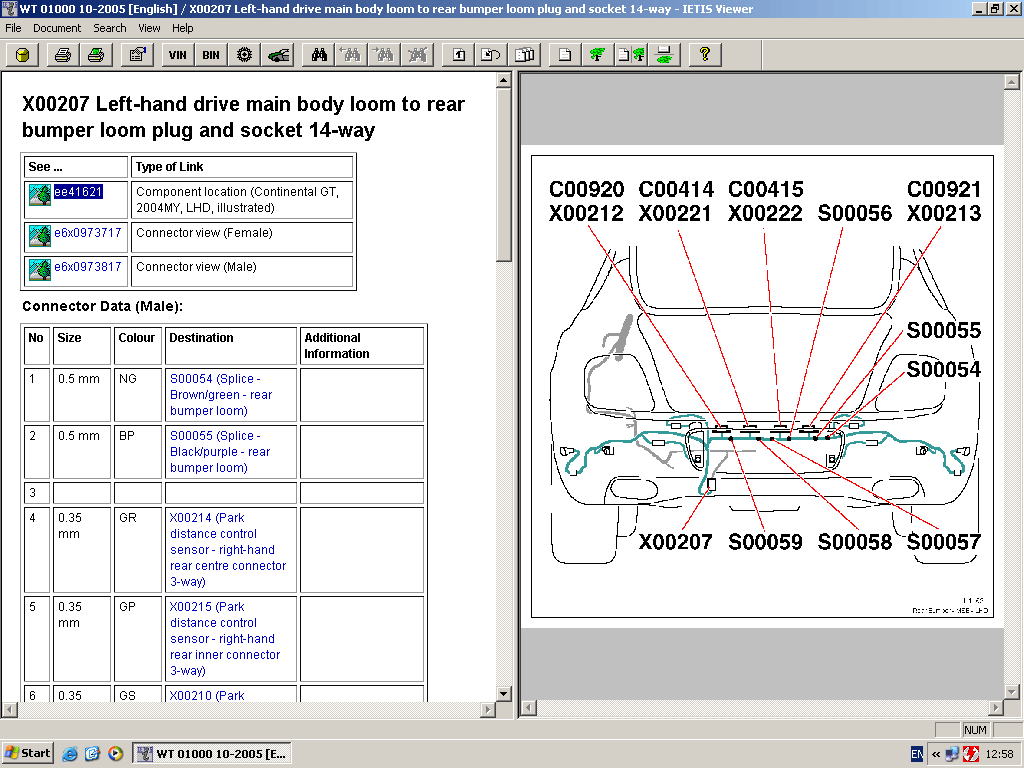Open the Windows Start menu
This screenshot has width=1024, height=768.
(x=27, y=753)
